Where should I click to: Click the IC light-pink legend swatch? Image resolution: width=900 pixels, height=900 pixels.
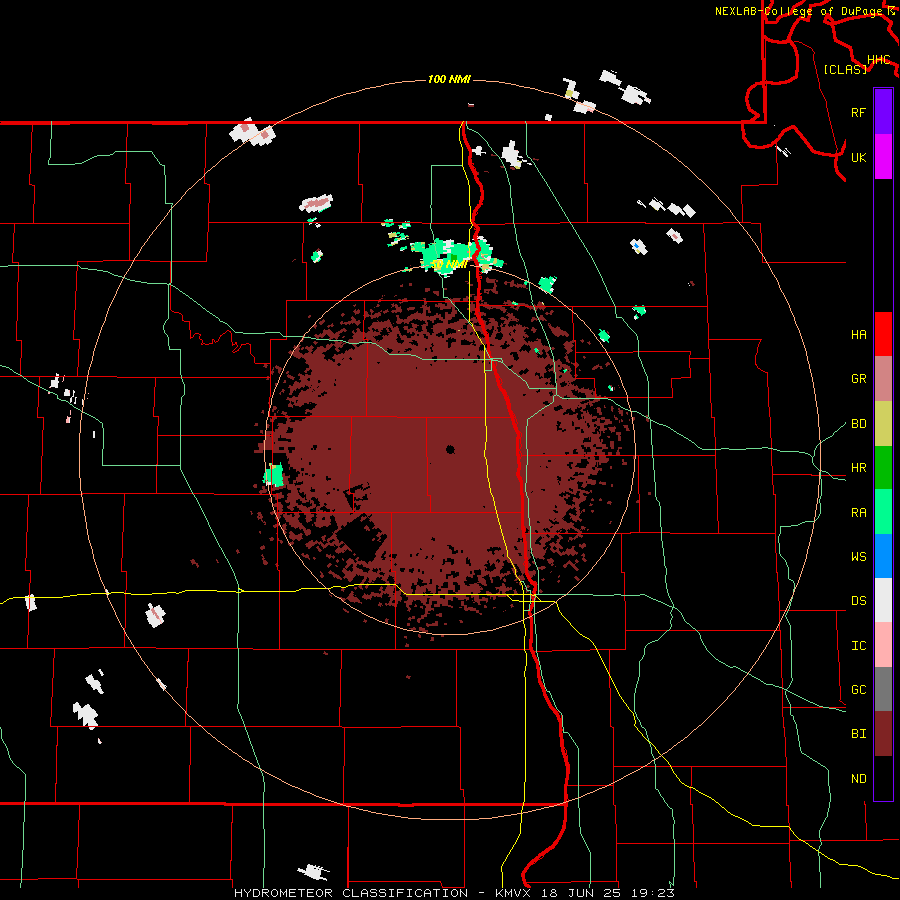point(883,645)
